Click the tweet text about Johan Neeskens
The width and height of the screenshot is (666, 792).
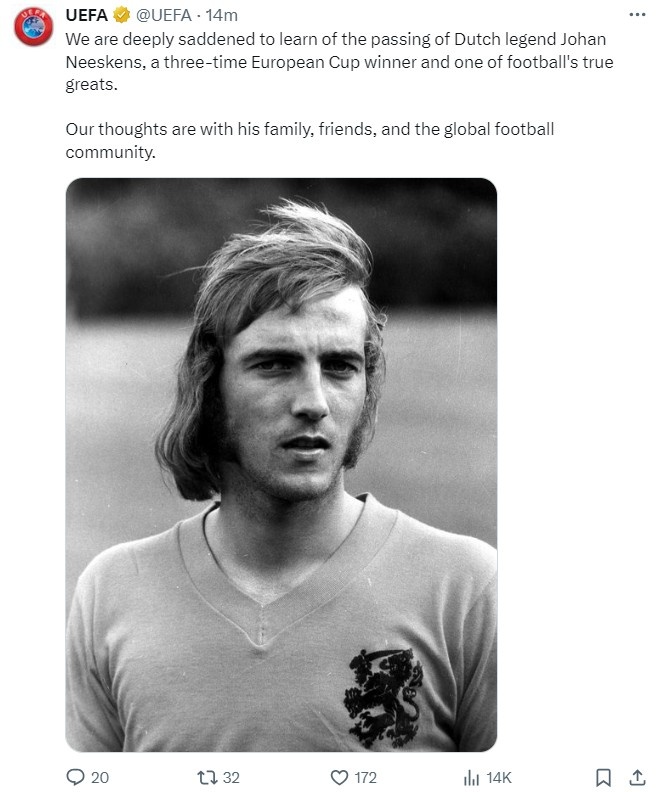(339, 62)
